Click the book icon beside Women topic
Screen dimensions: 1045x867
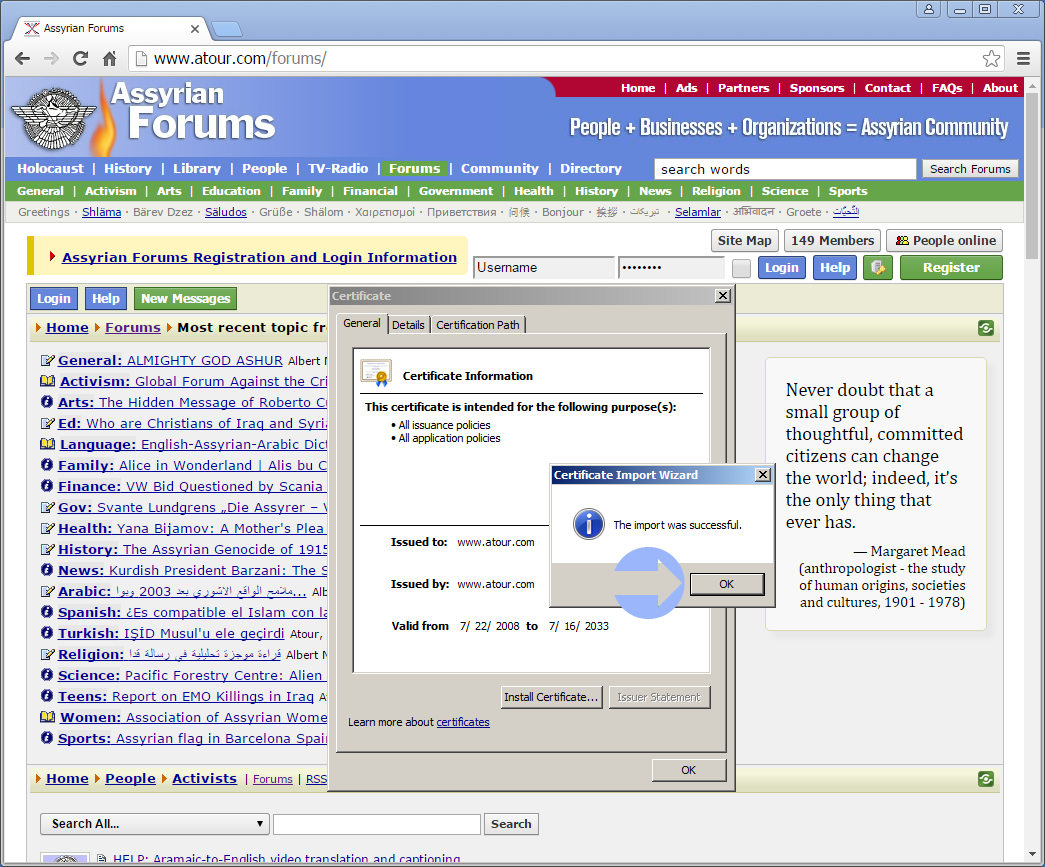47,717
